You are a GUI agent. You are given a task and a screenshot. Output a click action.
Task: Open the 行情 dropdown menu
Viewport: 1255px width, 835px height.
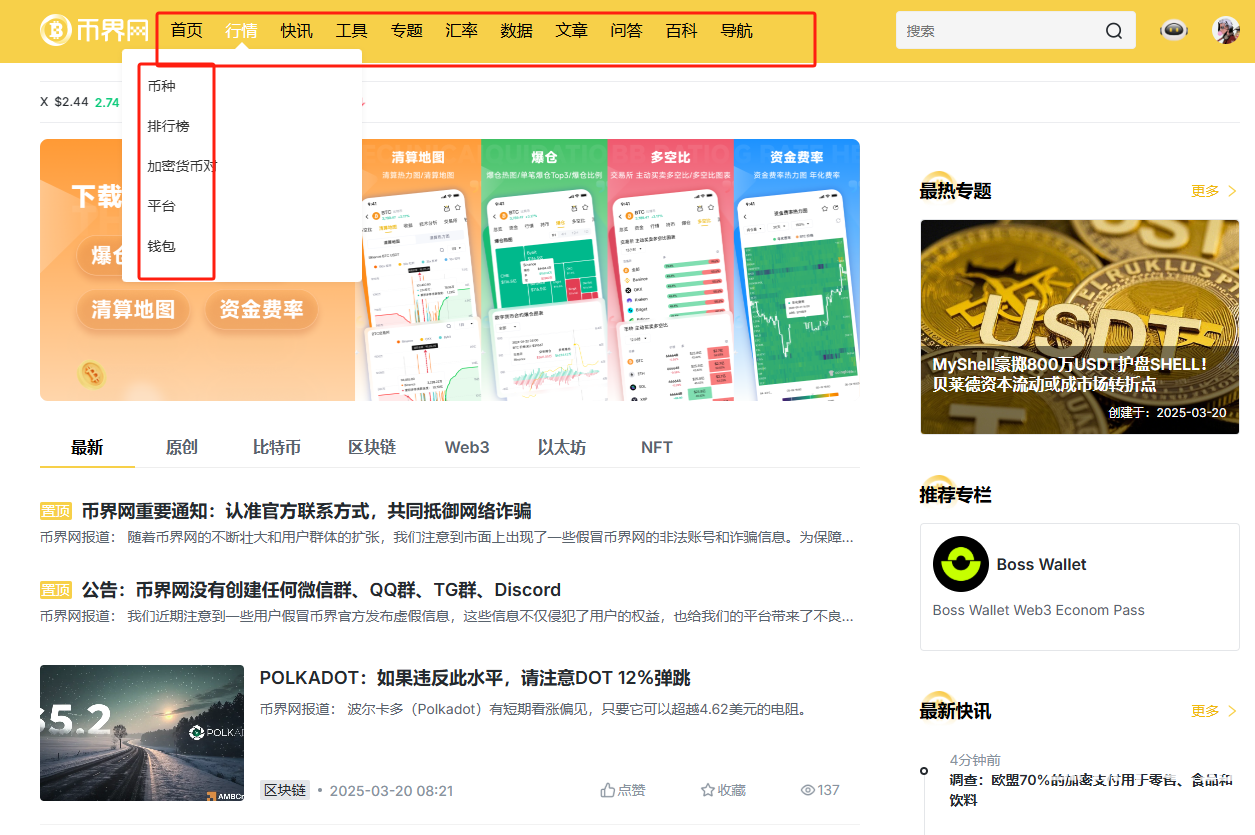pyautogui.click(x=241, y=31)
